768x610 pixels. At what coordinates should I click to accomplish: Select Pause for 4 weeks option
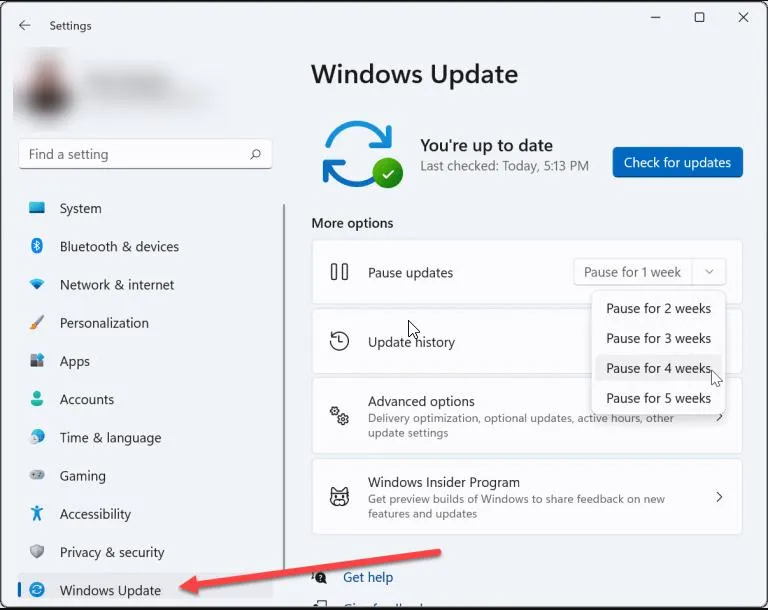(x=658, y=368)
